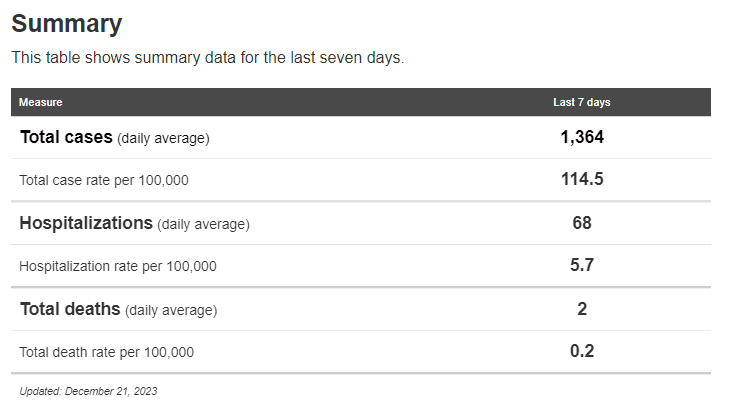Select the Total death rate per 100,000 label
Viewport: 730px width, 408px height.
pyautogui.click(x=107, y=352)
